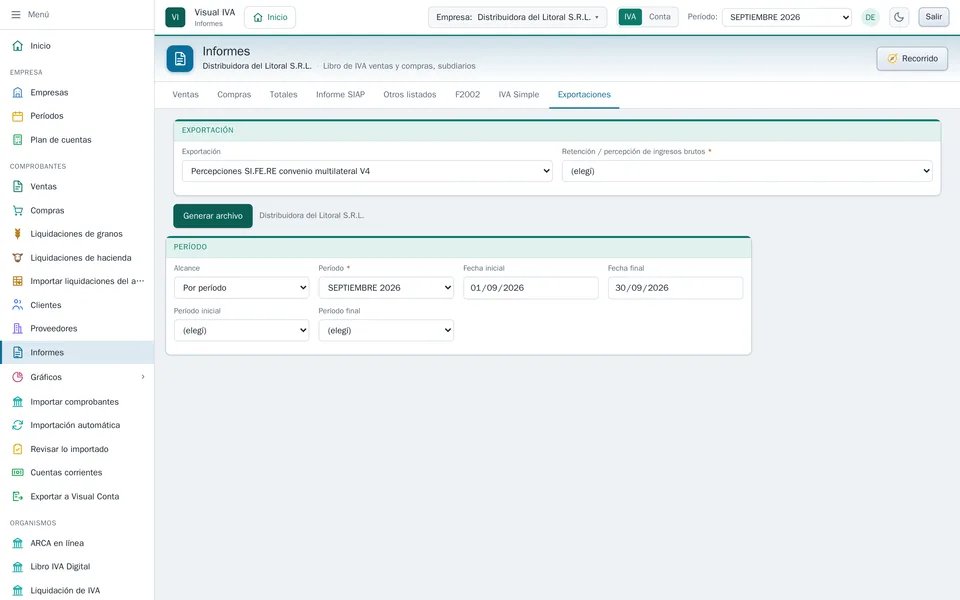Open Retención / percepción de ingresos brutos dropdown
The height and width of the screenshot is (600, 960).
click(x=747, y=171)
